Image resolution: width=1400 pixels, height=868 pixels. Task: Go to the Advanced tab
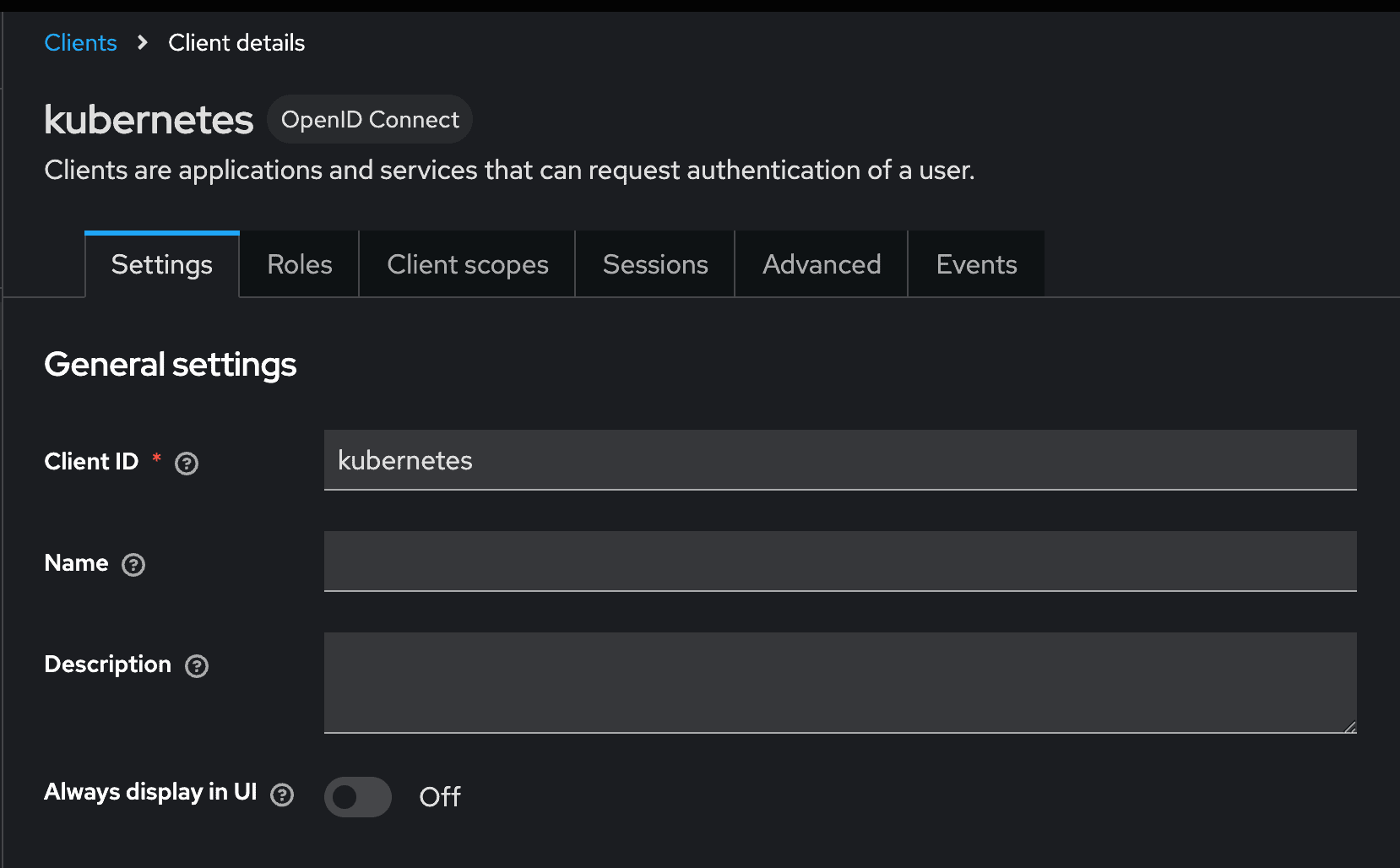point(822,264)
